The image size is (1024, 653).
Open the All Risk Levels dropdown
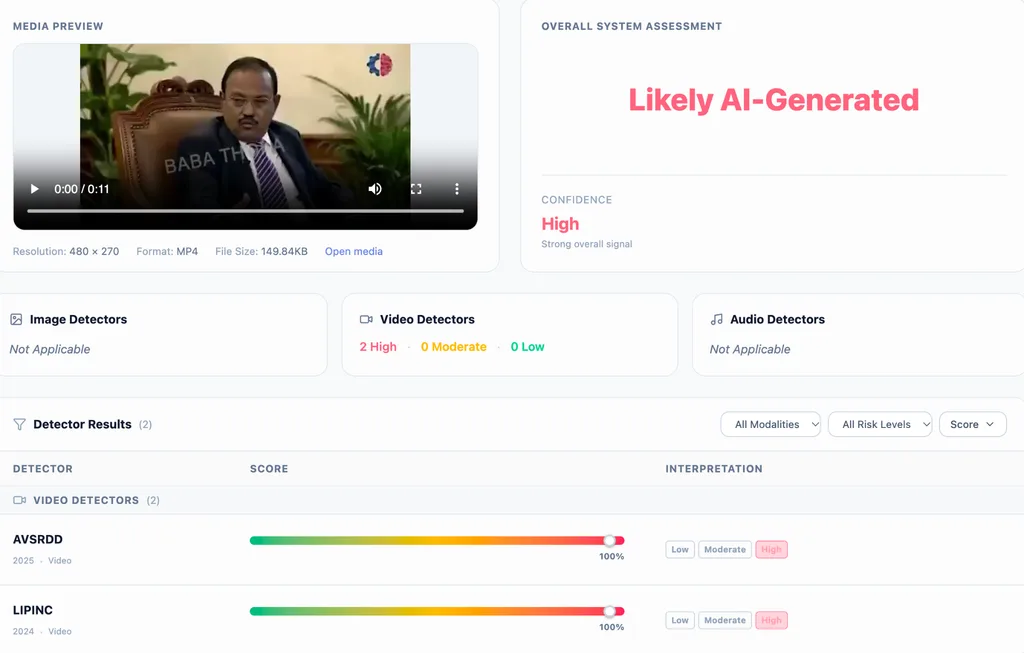click(x=880, y=424)
